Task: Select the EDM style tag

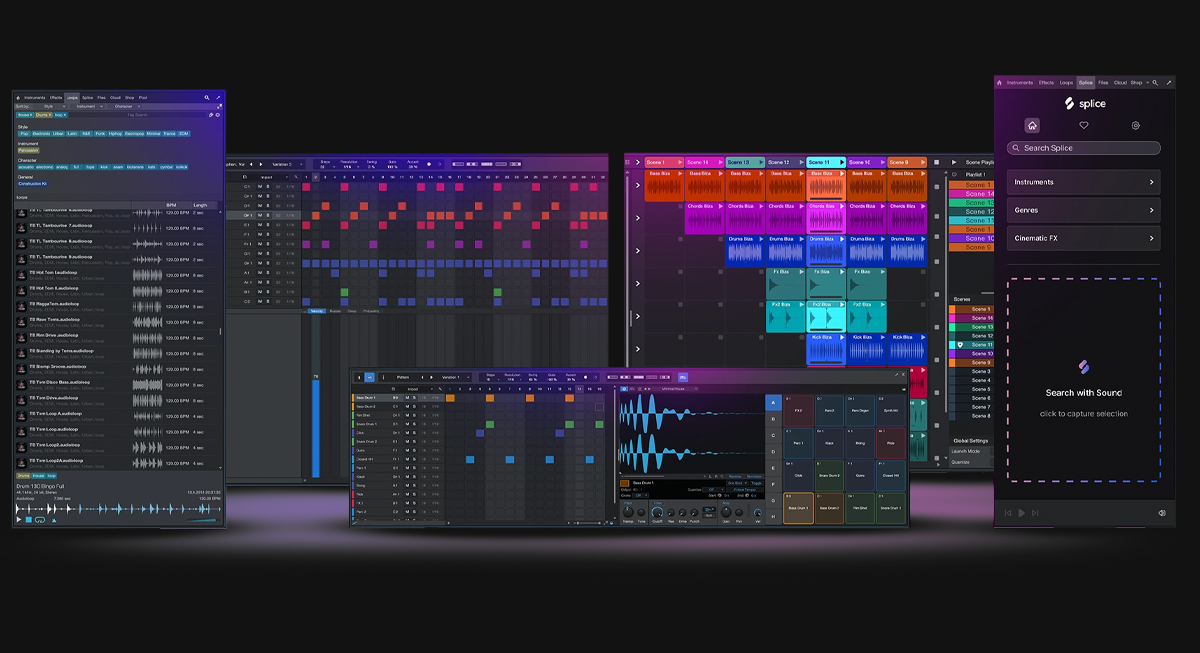Action: pos(183,133)
